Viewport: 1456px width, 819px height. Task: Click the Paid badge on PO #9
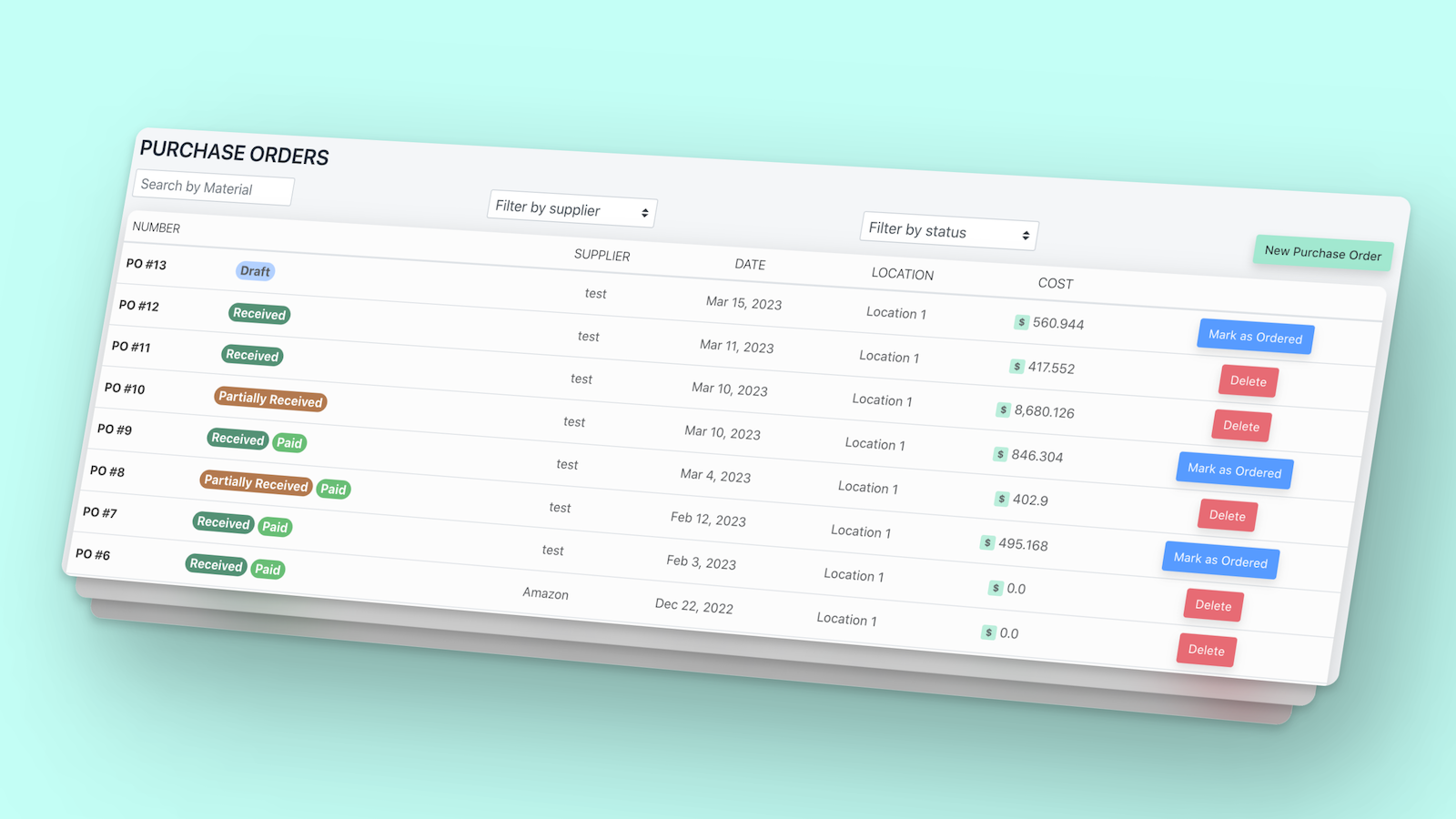point(289,442)
